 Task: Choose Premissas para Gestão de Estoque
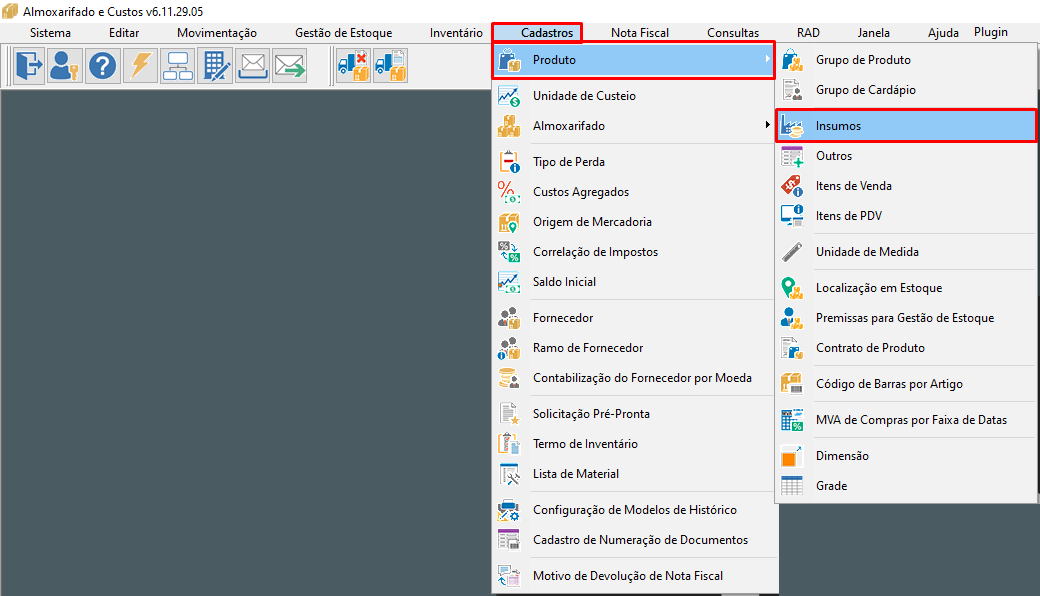(906, 318)
